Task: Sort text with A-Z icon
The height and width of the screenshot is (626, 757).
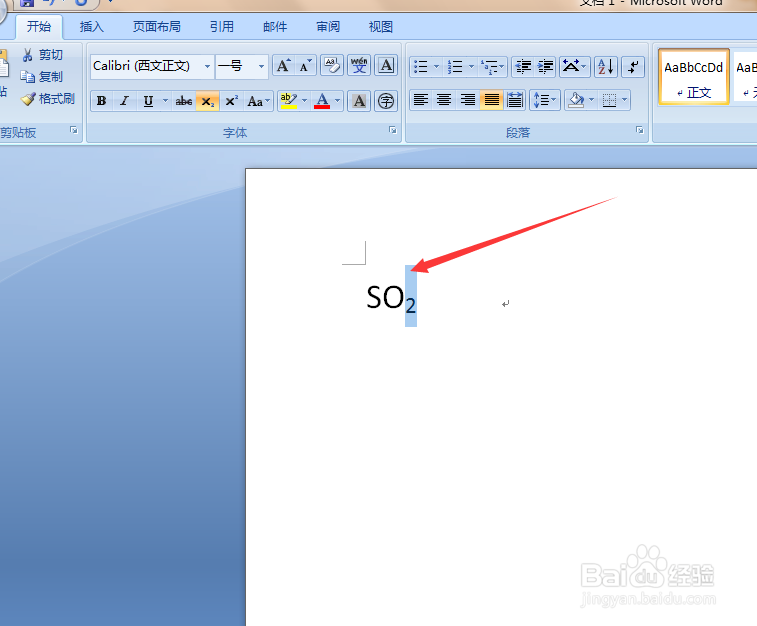Action: [605, 66]
